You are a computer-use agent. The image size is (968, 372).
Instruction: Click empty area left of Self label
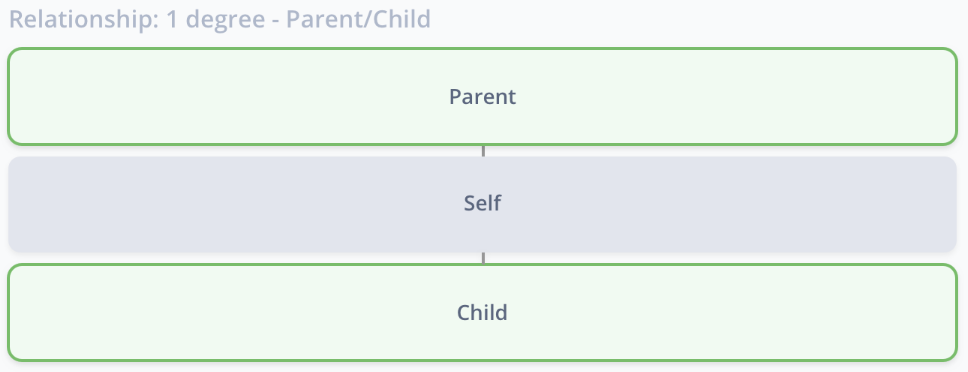pyautogui.click(x=235, y=204)
